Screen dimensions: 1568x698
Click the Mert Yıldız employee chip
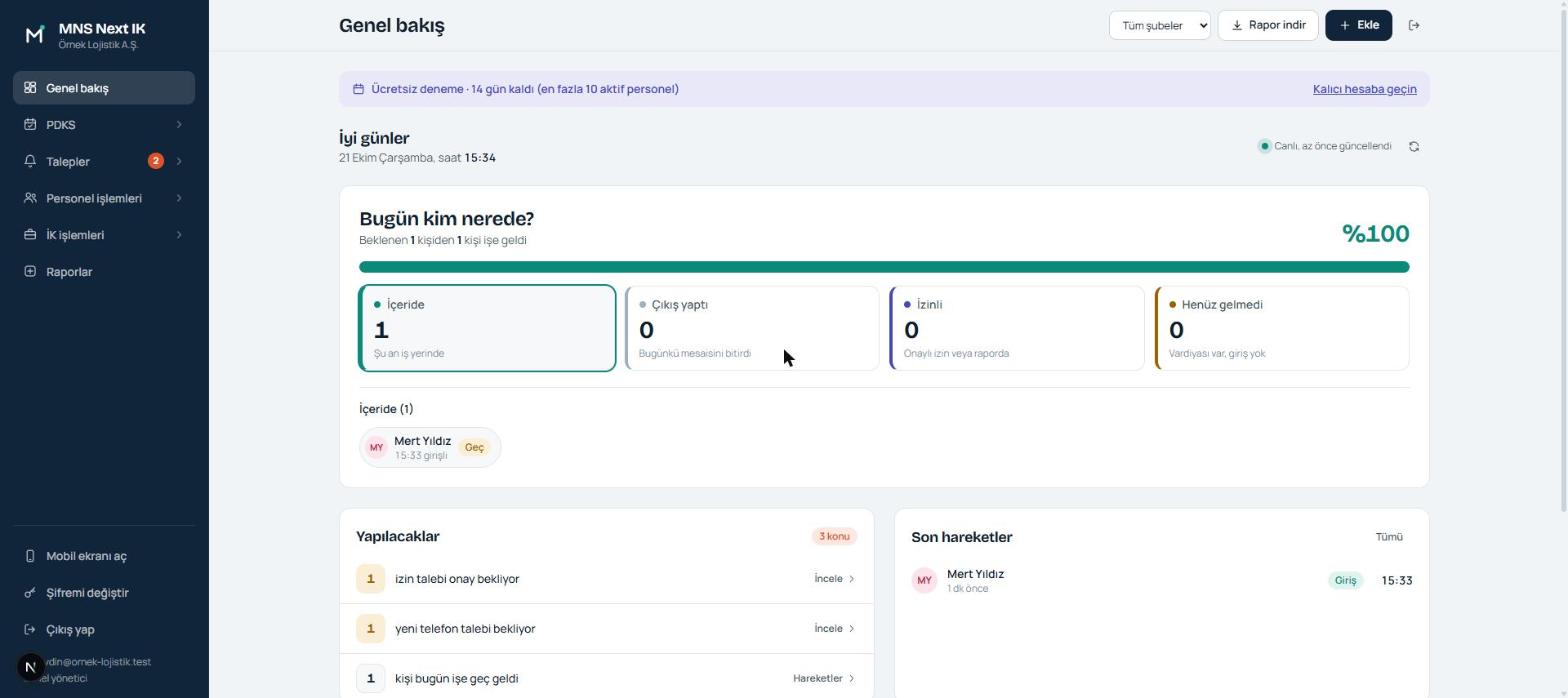(x=430, y=447)
